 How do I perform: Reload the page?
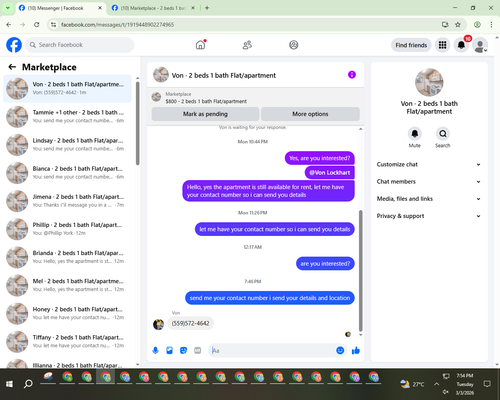click(x=37, y=25)
